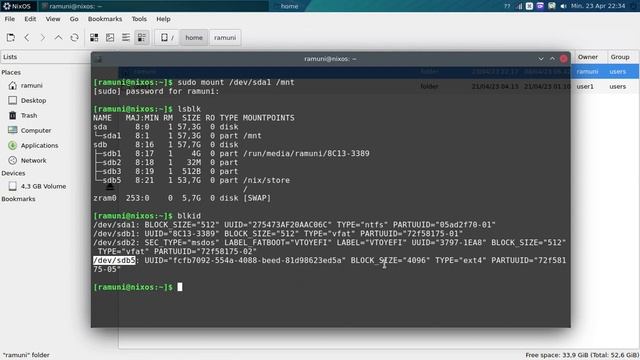
Task: Click the terminal window menu icon
Action: (98, 59)
